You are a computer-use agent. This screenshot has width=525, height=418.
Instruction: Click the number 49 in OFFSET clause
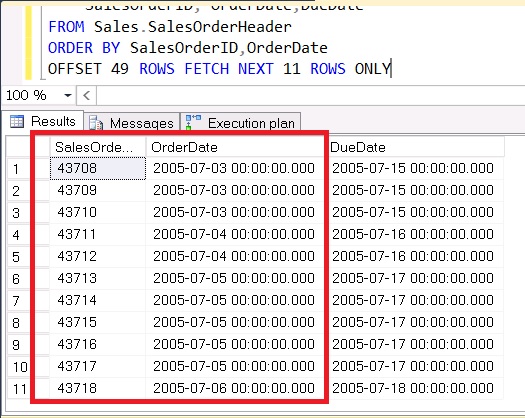pyautogui.click(x=120, y=69)
